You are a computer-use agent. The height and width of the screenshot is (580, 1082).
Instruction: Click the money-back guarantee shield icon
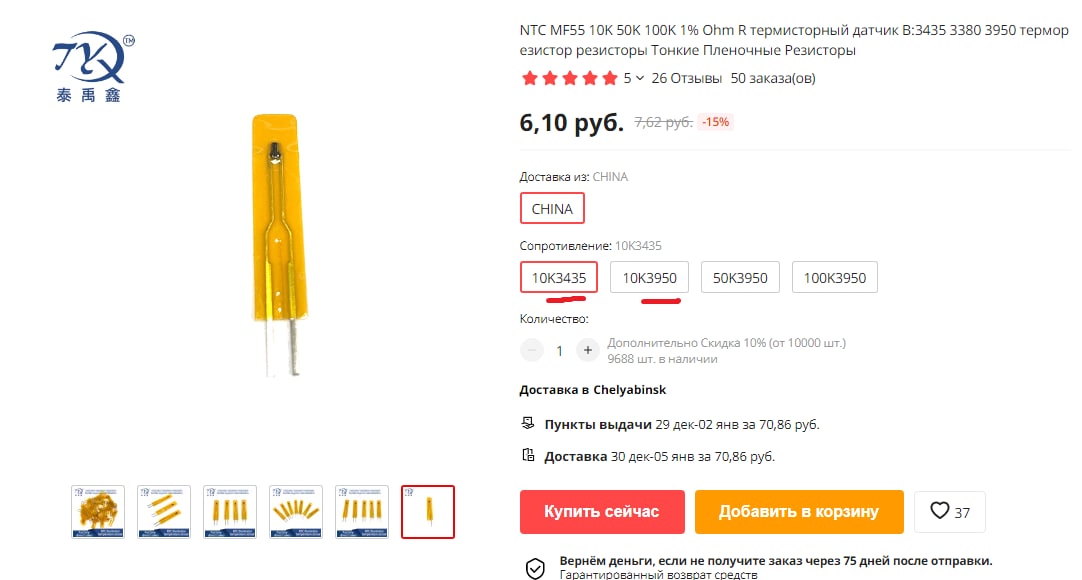coord(535,568)
